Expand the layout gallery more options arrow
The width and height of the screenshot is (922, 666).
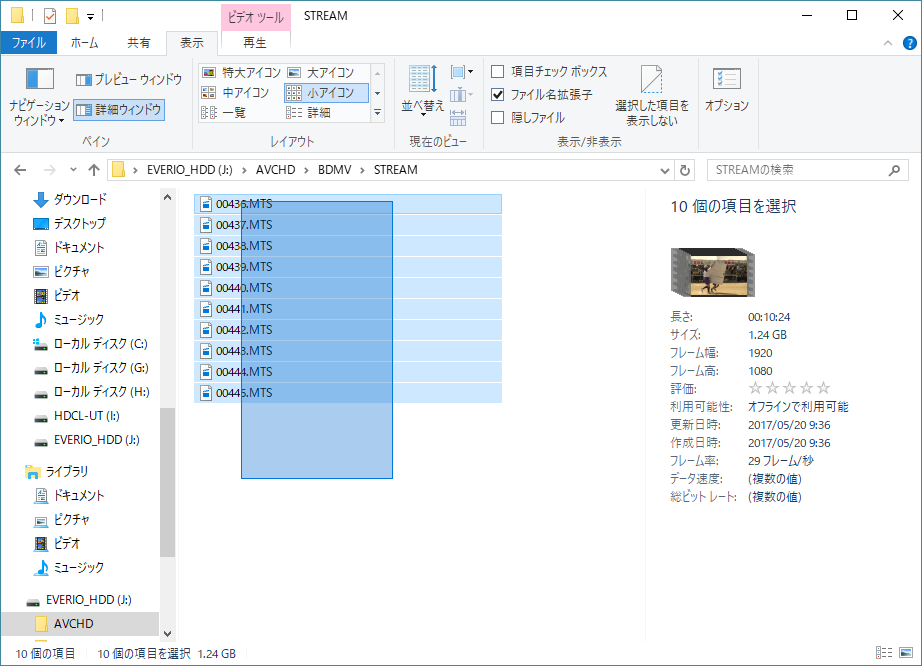[x=378, y=113]
